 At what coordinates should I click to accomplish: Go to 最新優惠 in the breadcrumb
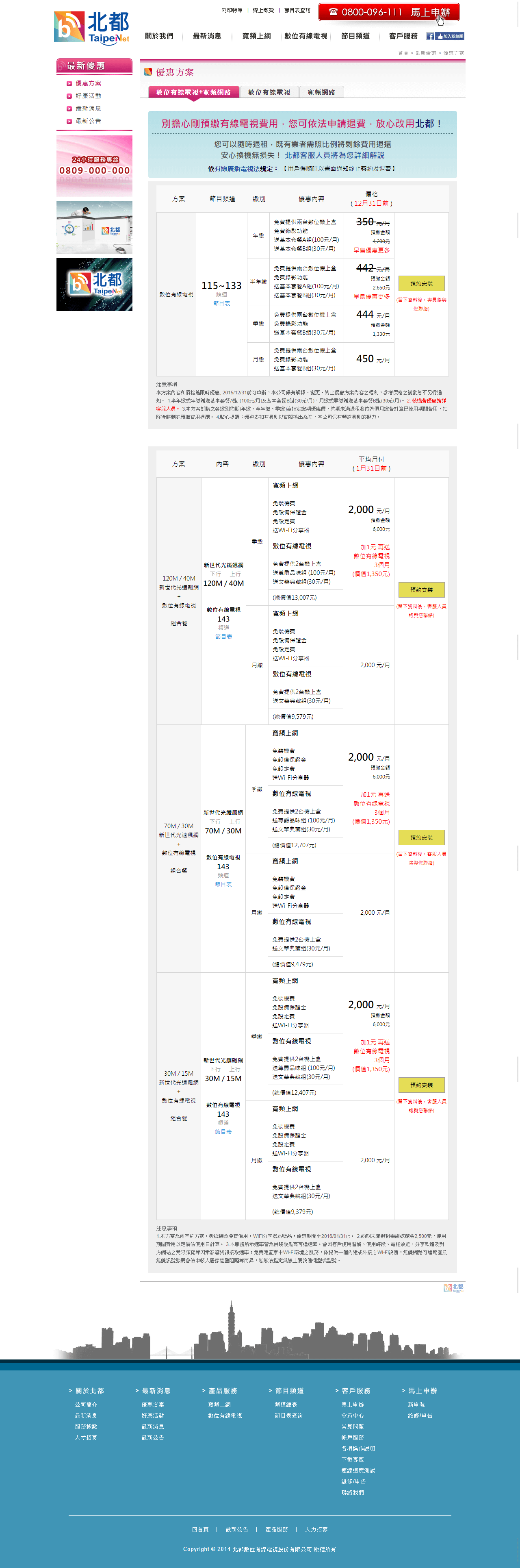[x=426, y=53]
